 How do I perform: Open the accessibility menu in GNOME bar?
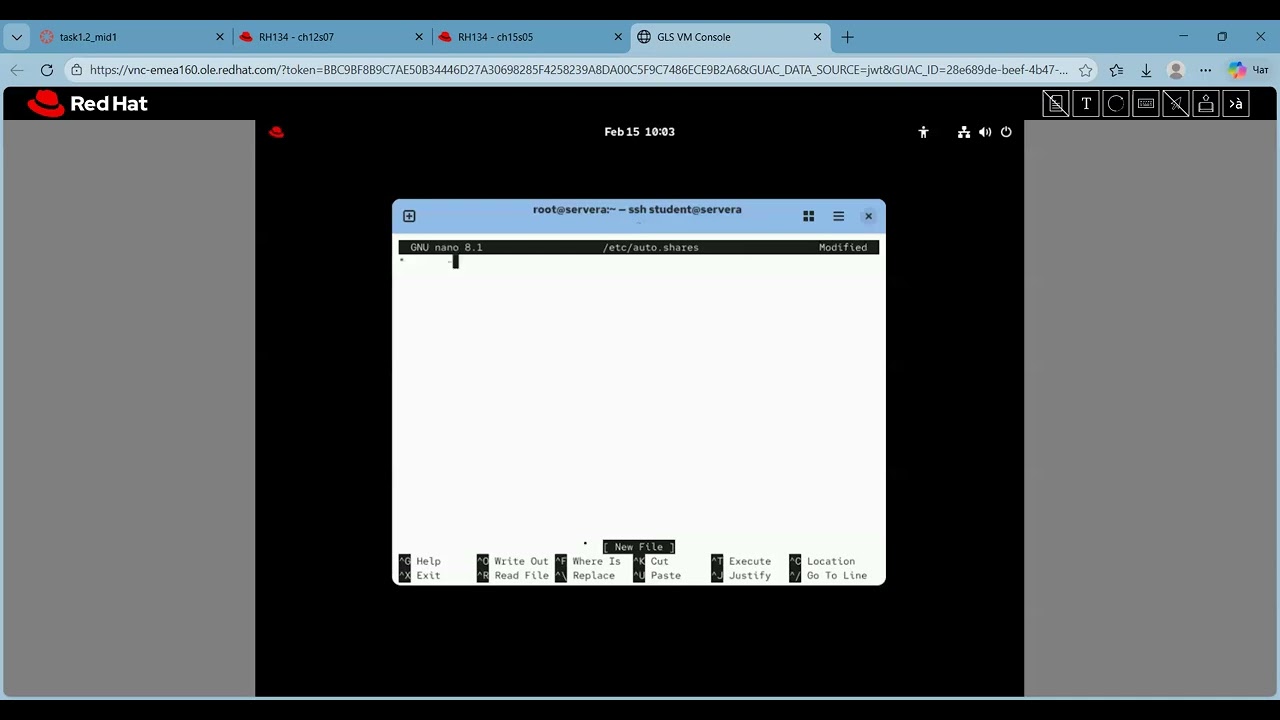point(923,132)
